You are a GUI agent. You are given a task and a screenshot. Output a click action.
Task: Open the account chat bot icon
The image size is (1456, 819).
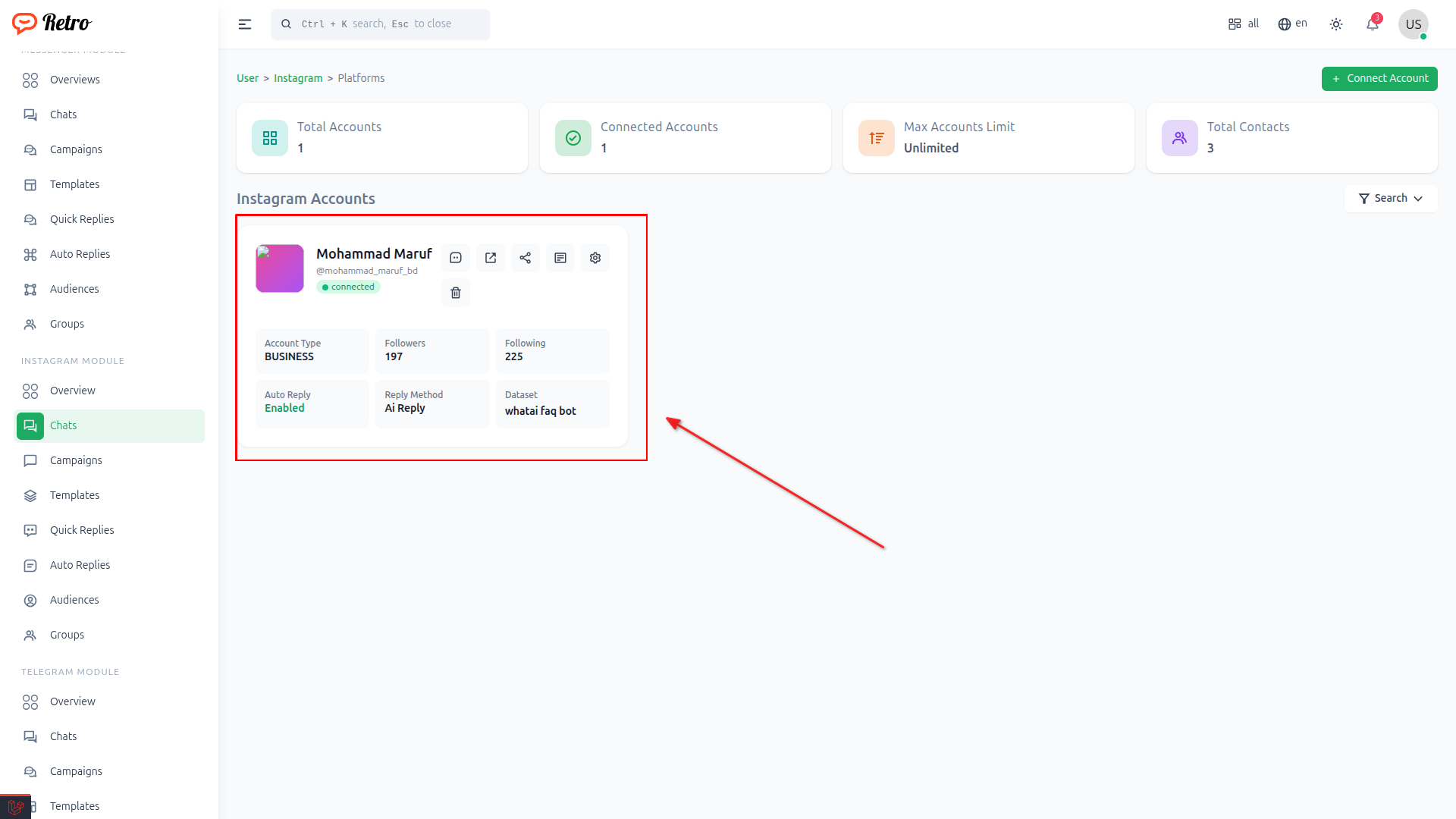456,258
